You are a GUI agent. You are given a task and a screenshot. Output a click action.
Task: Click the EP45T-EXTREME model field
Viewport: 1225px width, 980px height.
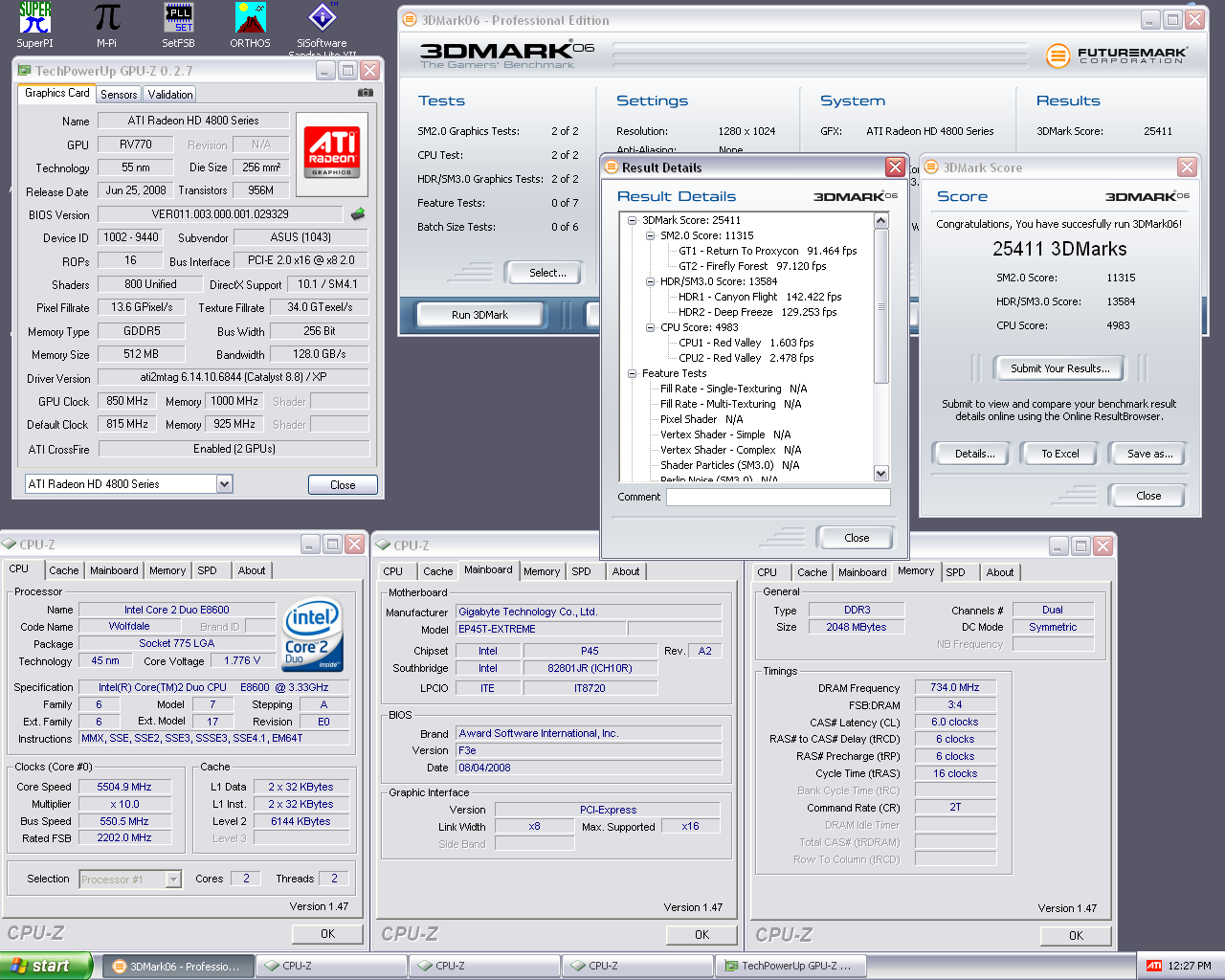(541, 629)
